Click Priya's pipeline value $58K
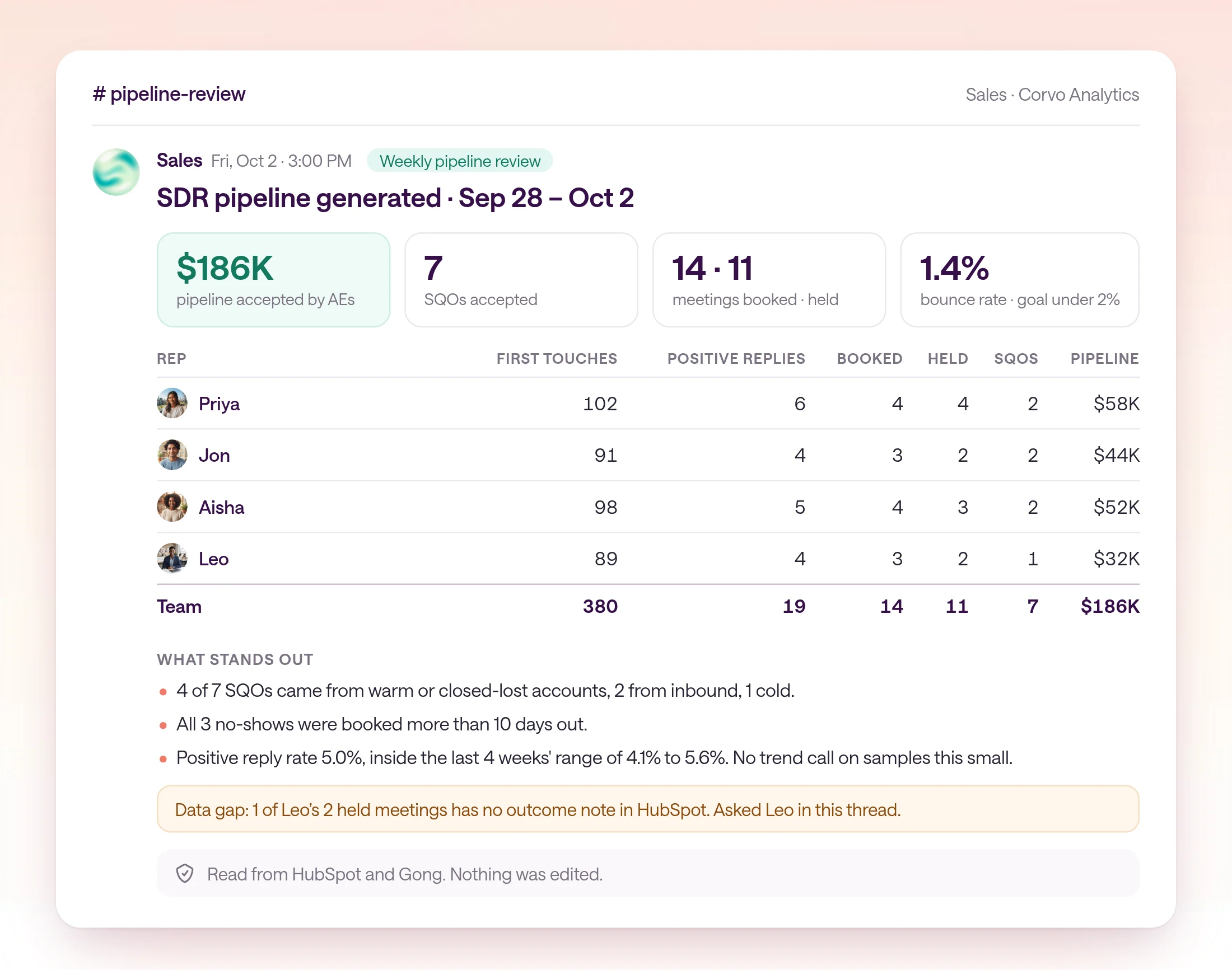The height and width of the screenshot is (970, 1232). (x=1117, y=404)
